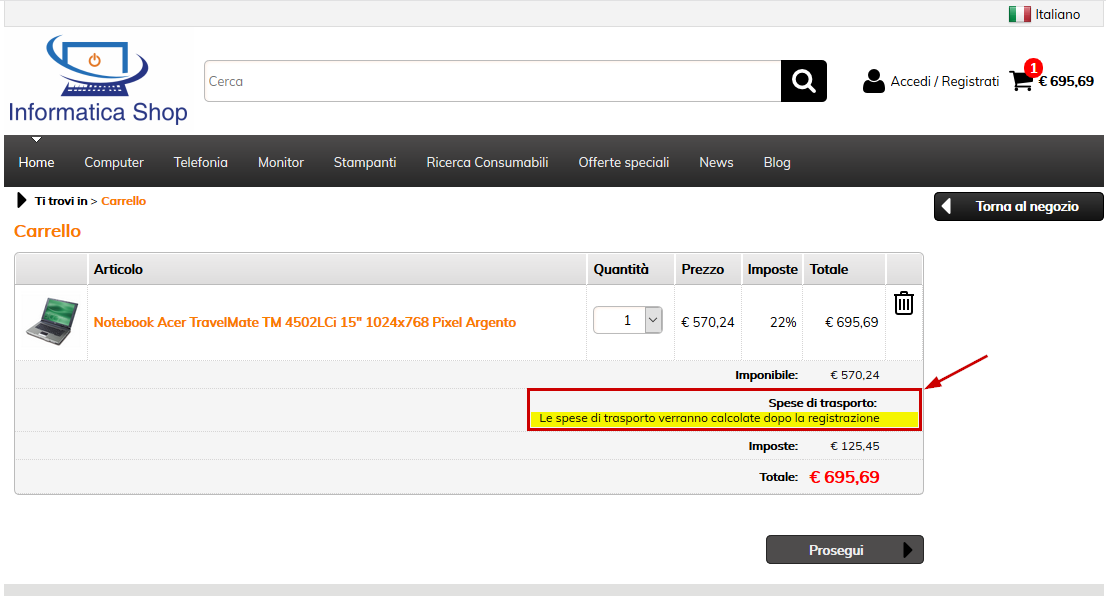1106x596 pixels.
Task: Delete the Acer notebook with trash icon
Action: pos(904,303)
